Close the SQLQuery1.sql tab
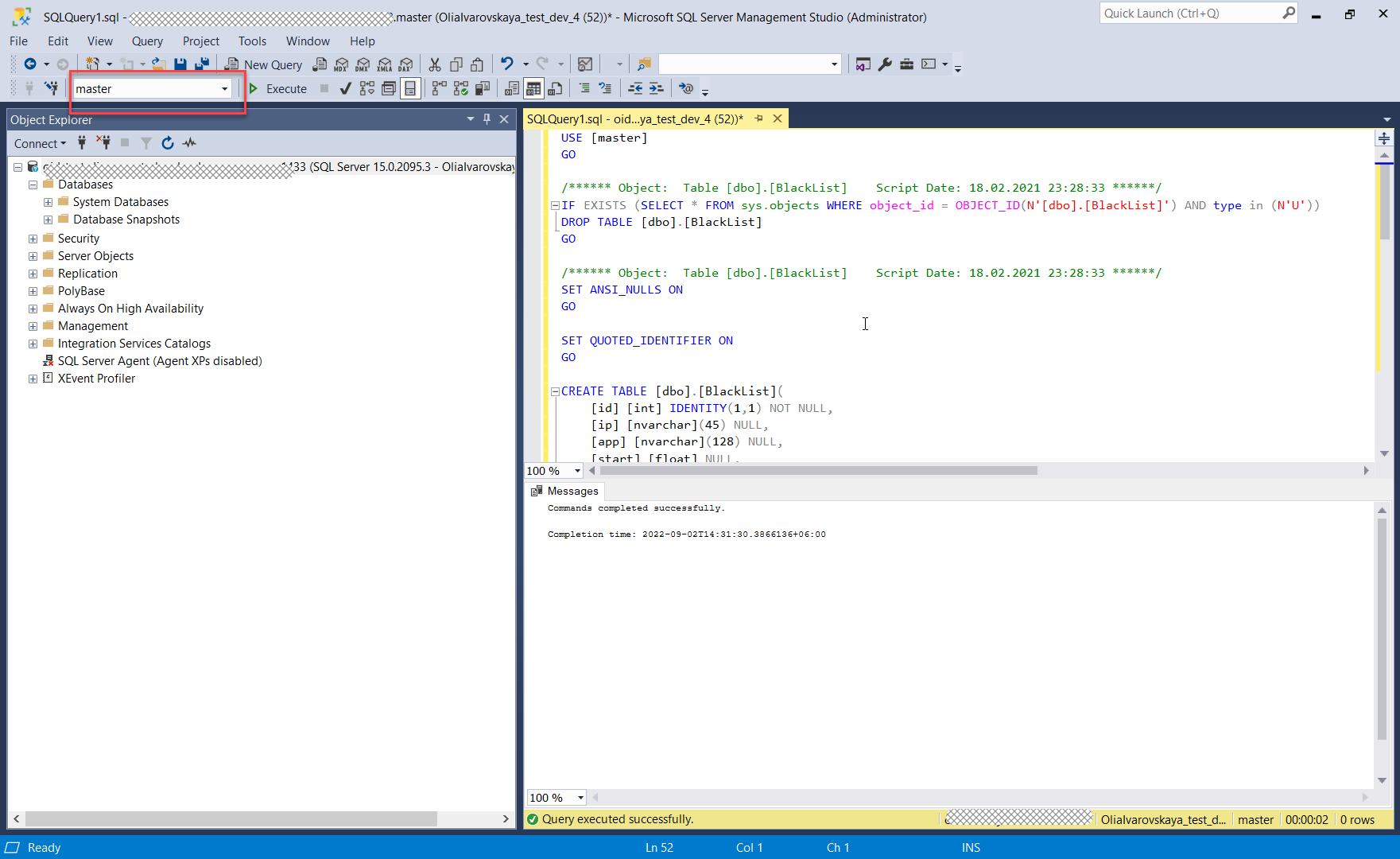This screenshot has width=1400, height=859. point(778,119)
